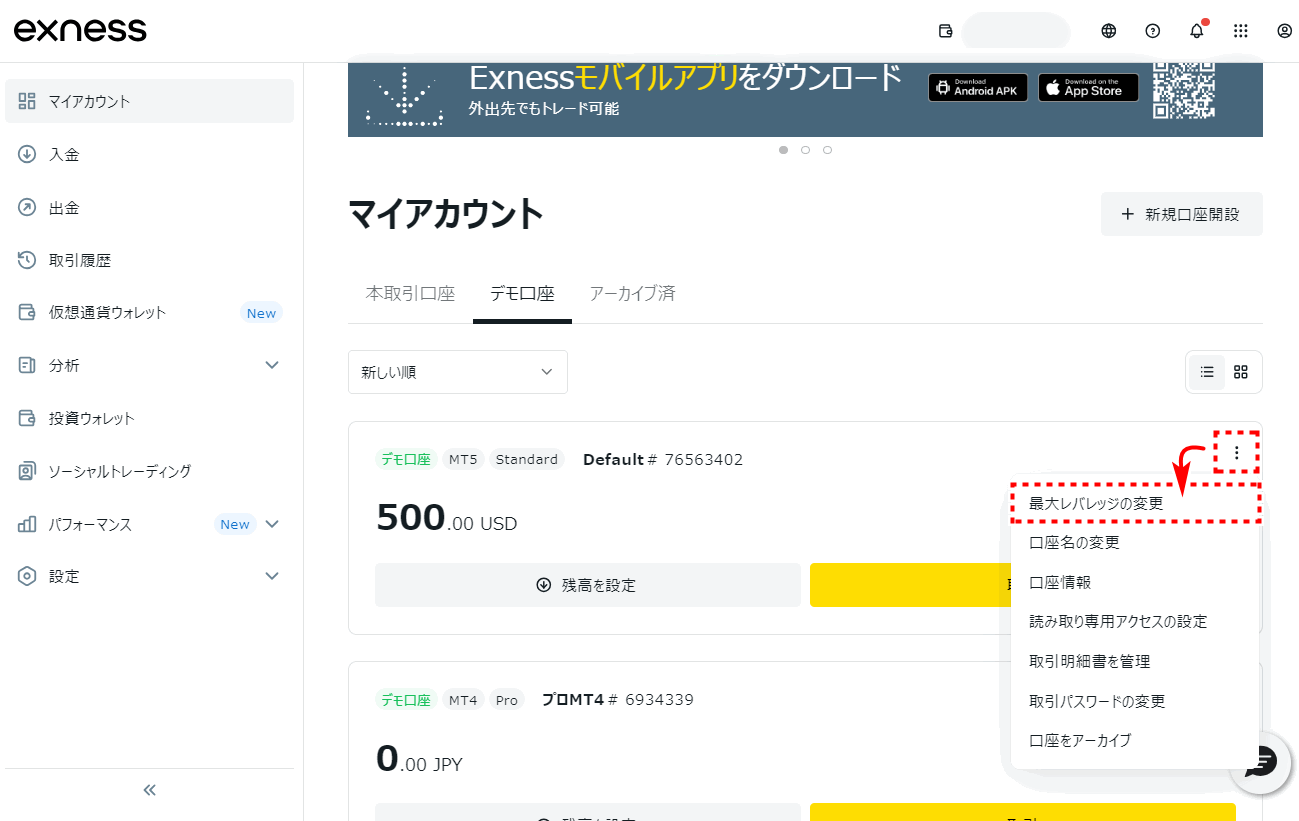Select 口座情報 menu item

click(x=1135, y=583)
